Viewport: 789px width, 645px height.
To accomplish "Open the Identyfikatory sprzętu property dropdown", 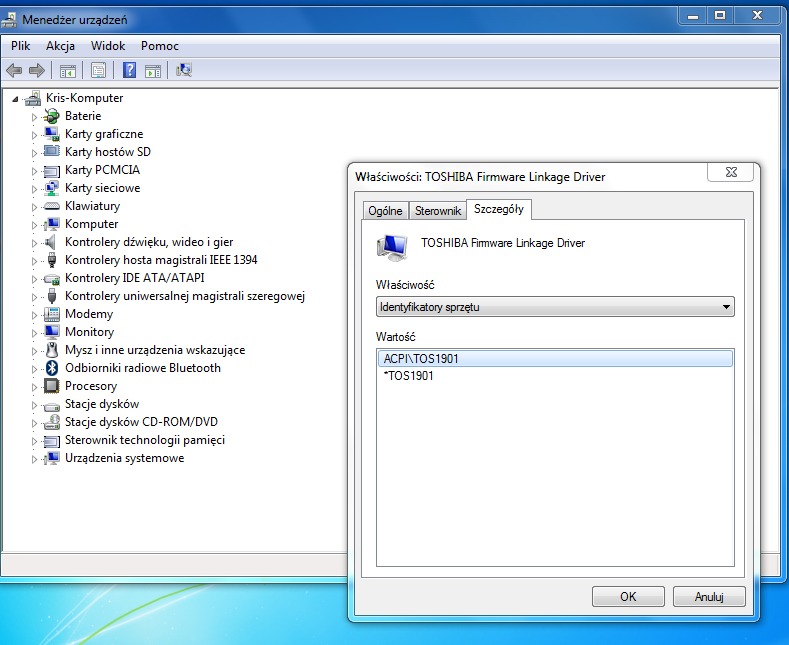I will pos(555,307).
